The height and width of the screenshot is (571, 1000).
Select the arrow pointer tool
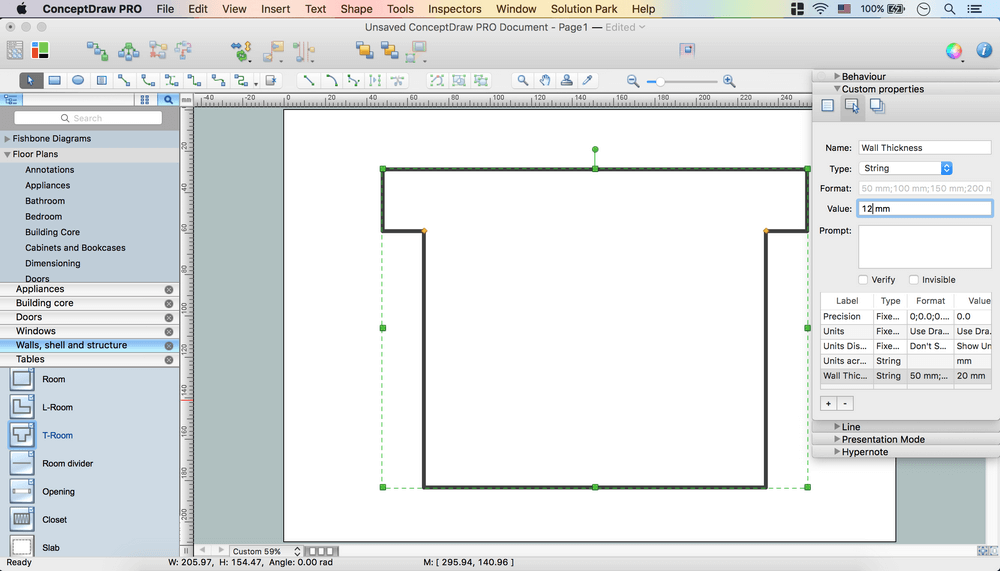click(31, 80)
